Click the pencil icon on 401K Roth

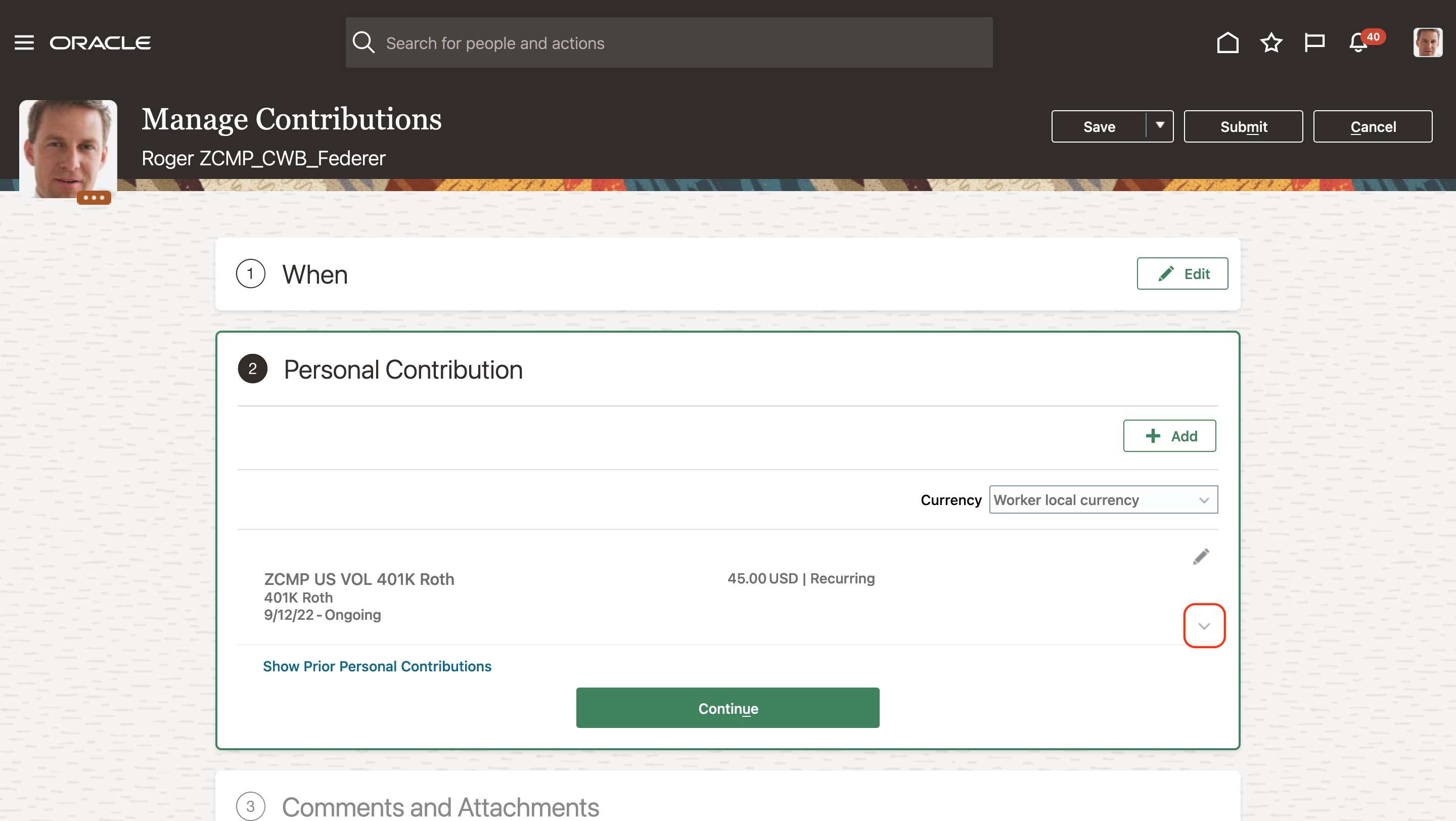[x=1201, y=557]
